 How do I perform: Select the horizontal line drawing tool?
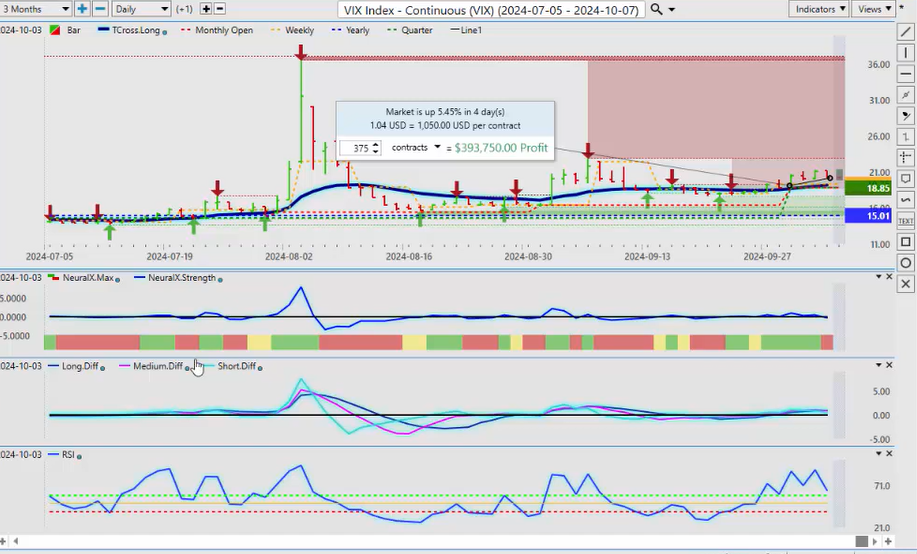(905, 73)
